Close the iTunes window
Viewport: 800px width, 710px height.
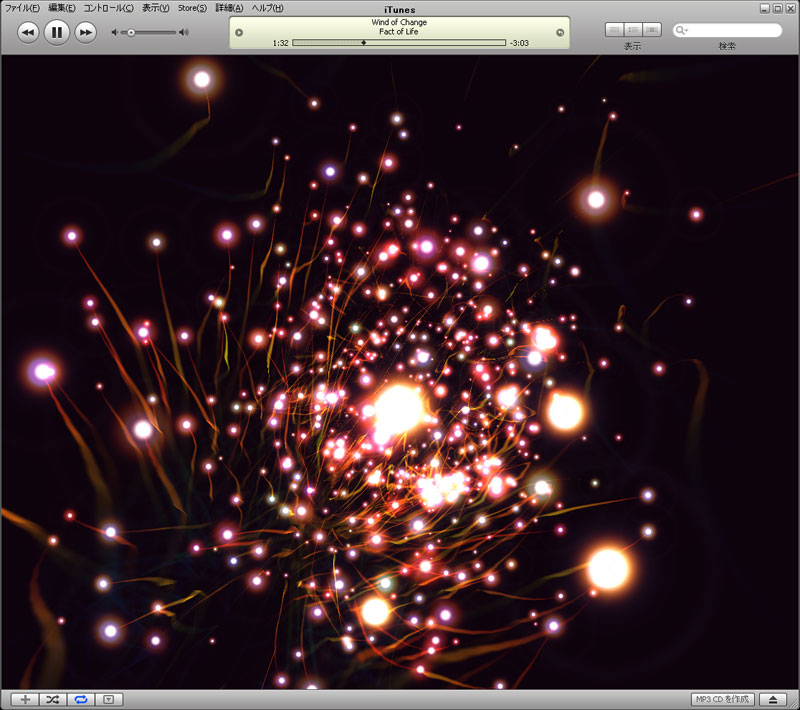click(790, 9)
